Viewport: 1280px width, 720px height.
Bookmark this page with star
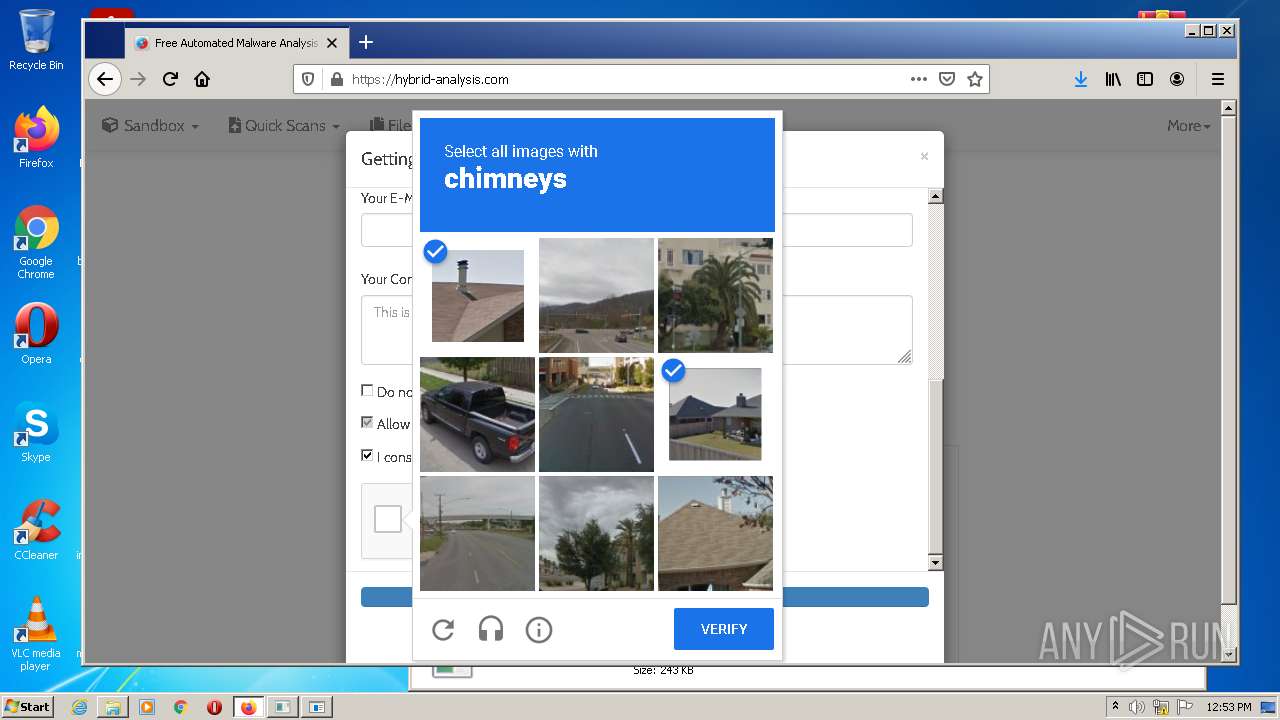(975, 79)
